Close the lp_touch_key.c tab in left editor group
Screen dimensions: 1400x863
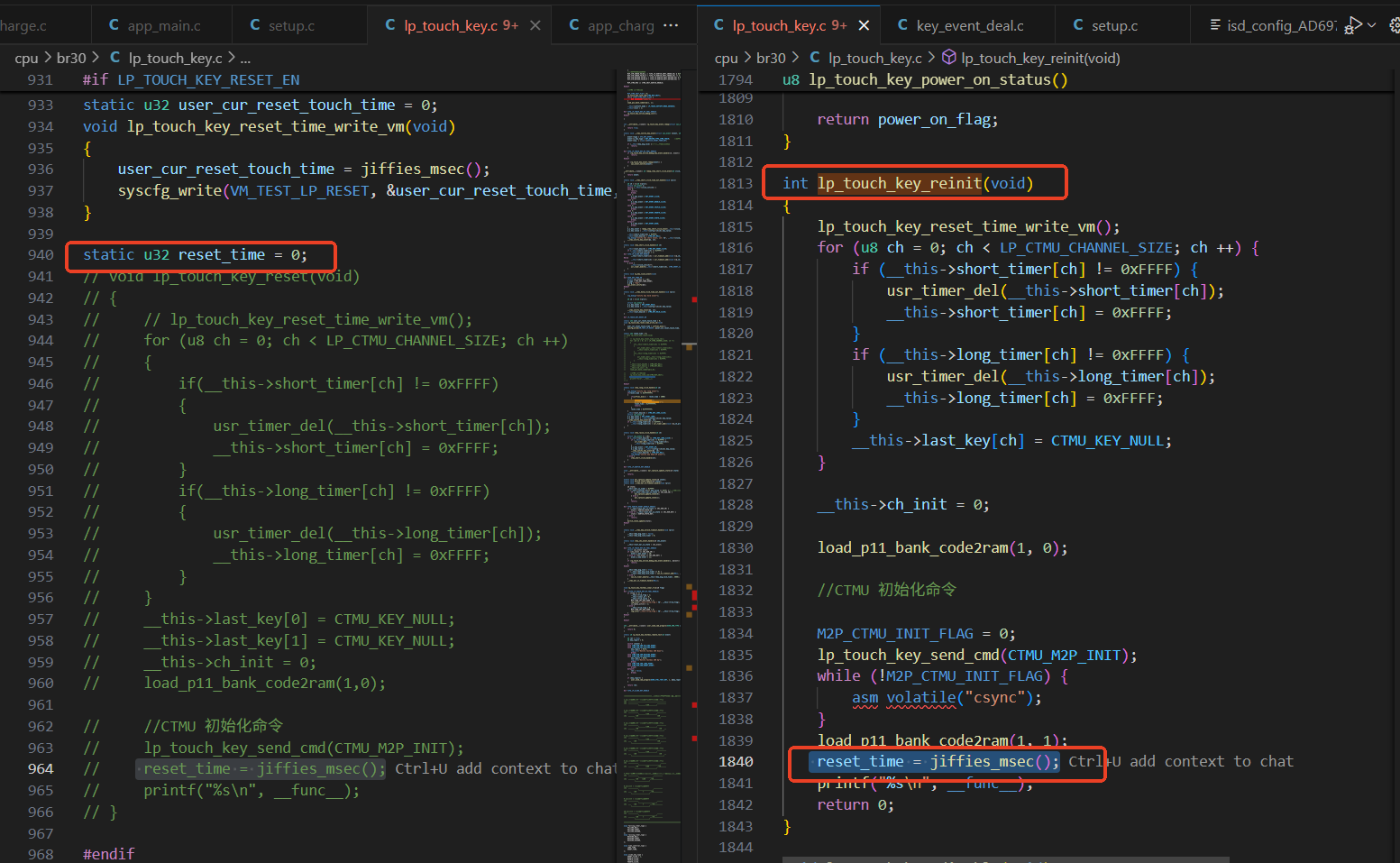coord(535,25)
